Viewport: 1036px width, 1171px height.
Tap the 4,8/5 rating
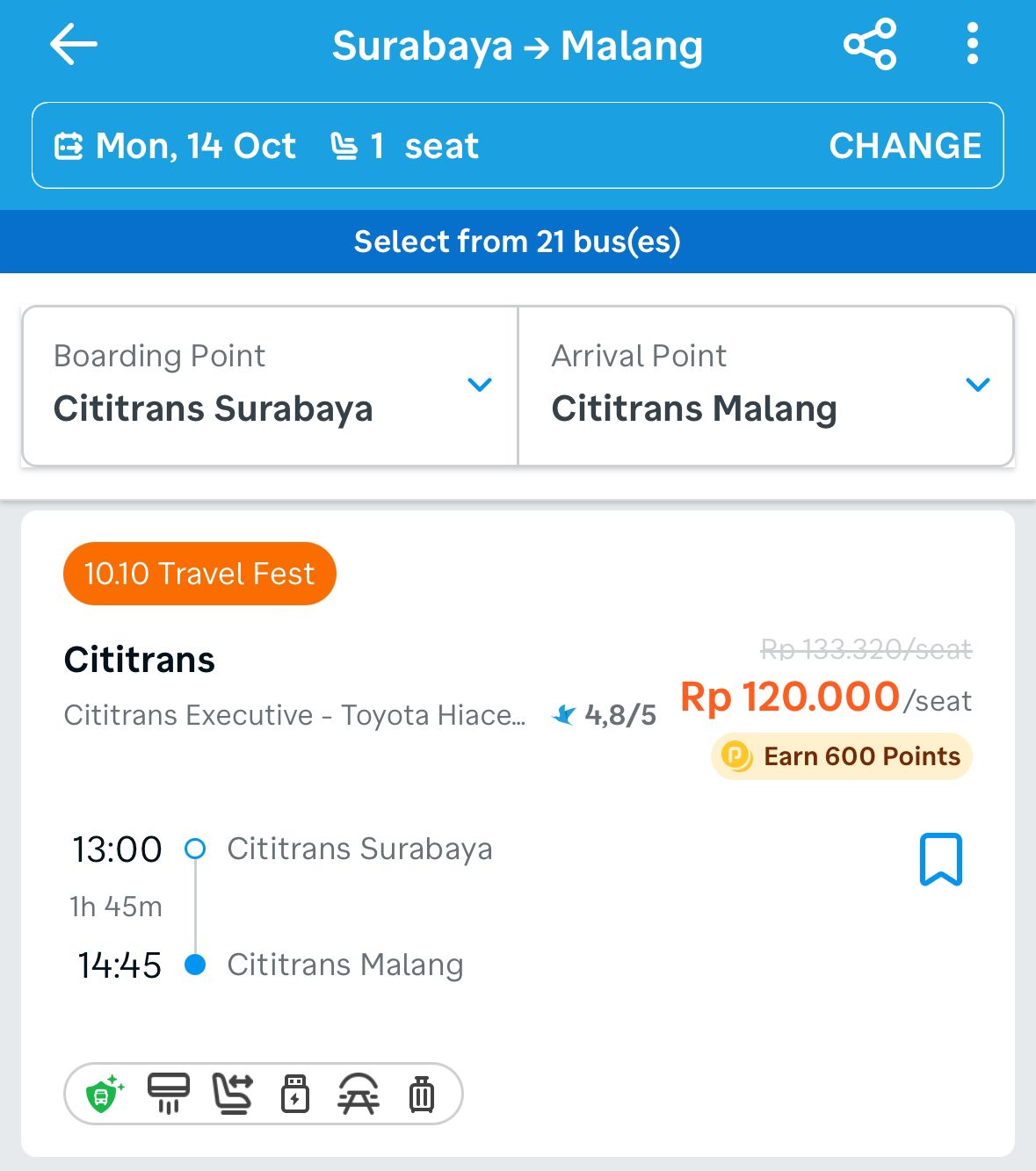(x=605, y=715)
